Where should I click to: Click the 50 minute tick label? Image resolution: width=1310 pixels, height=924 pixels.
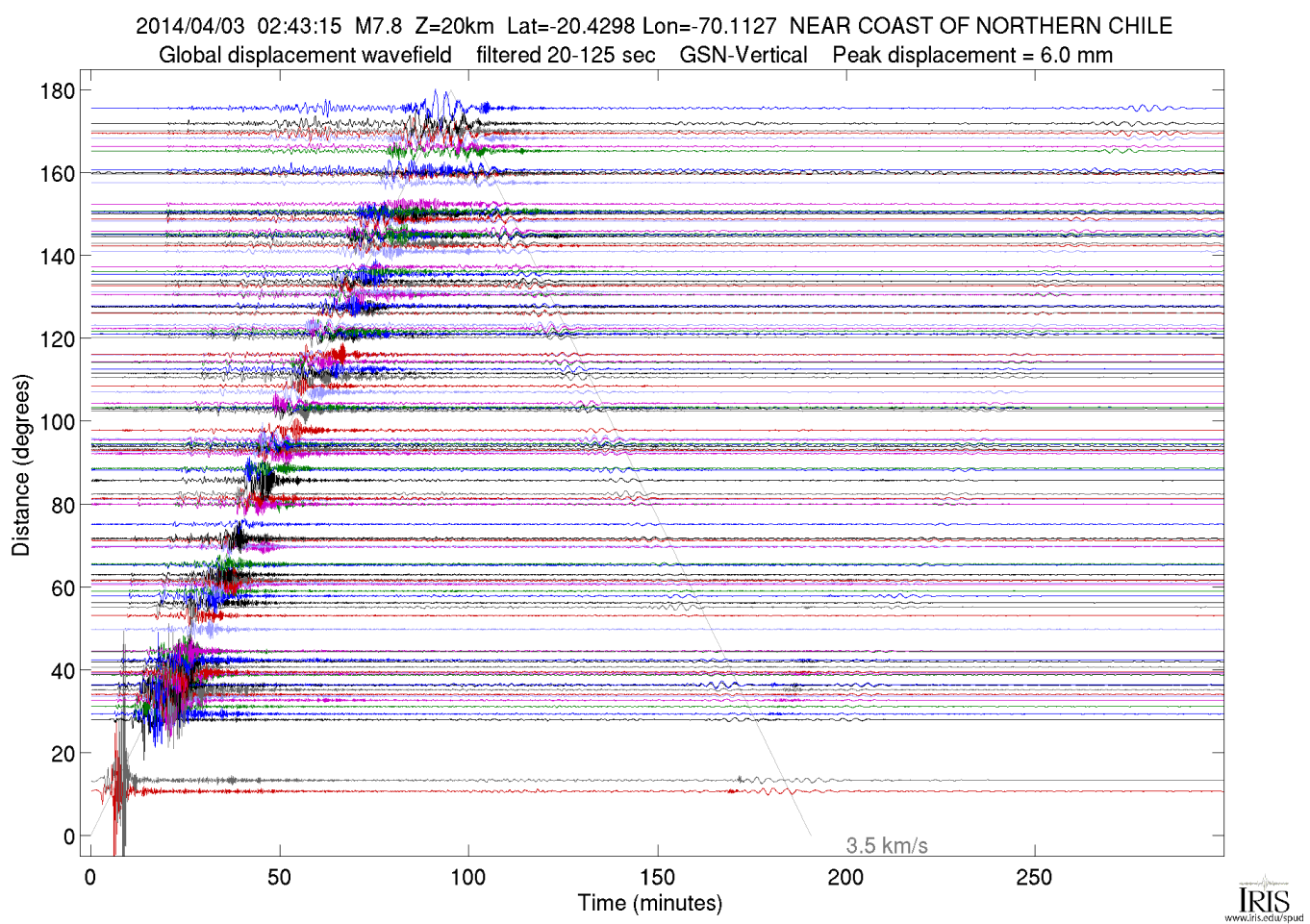pyautogui.click(x=280, y=878)
